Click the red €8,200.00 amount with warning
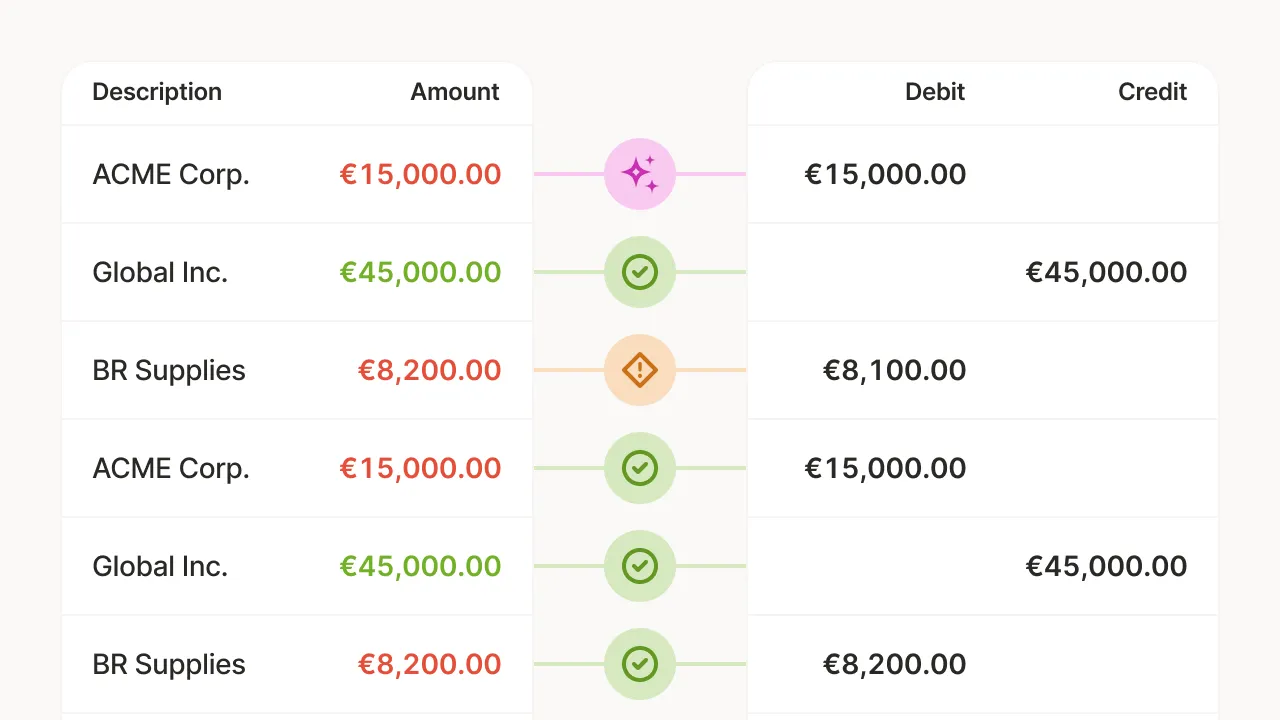 pyautogui.click(x=429, y=370)
